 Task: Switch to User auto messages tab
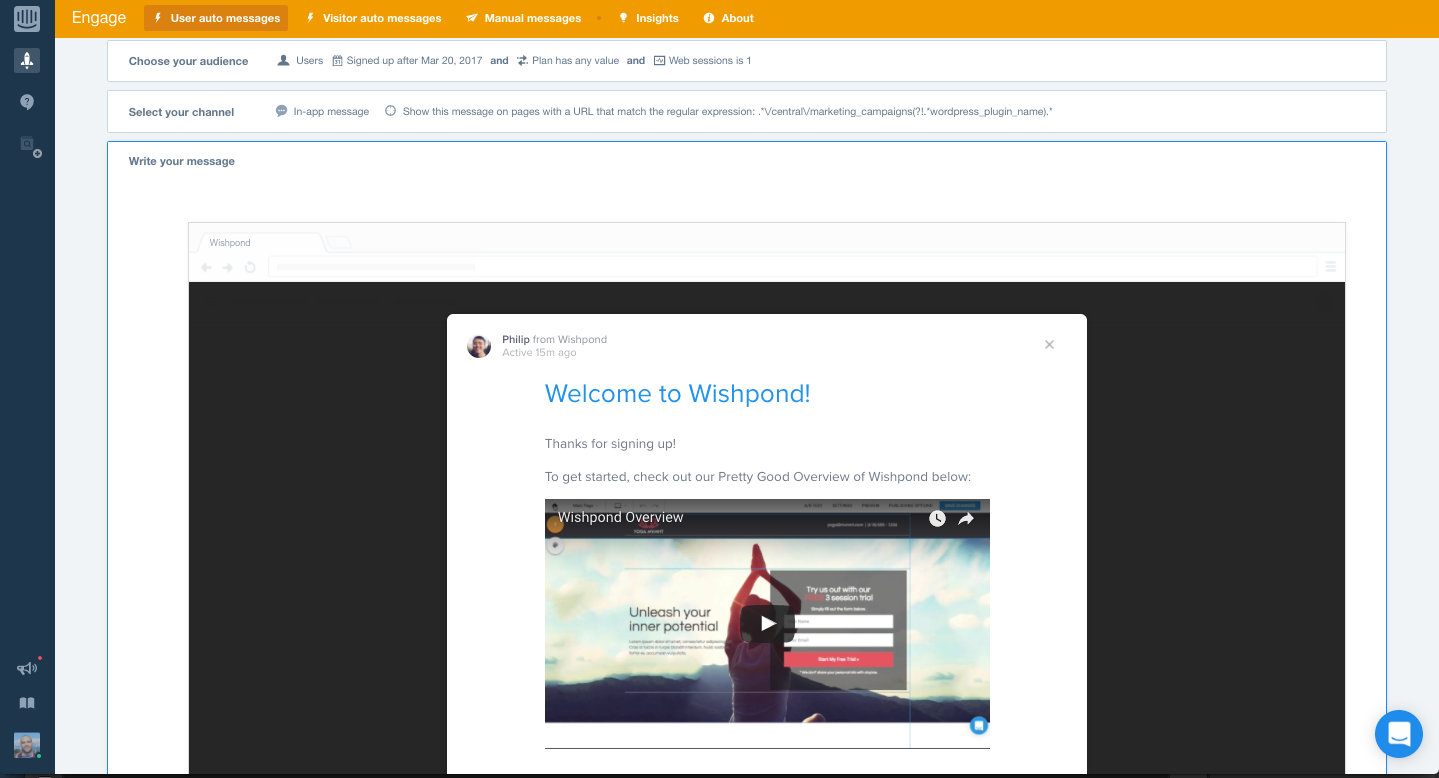[x=216, y=18]
